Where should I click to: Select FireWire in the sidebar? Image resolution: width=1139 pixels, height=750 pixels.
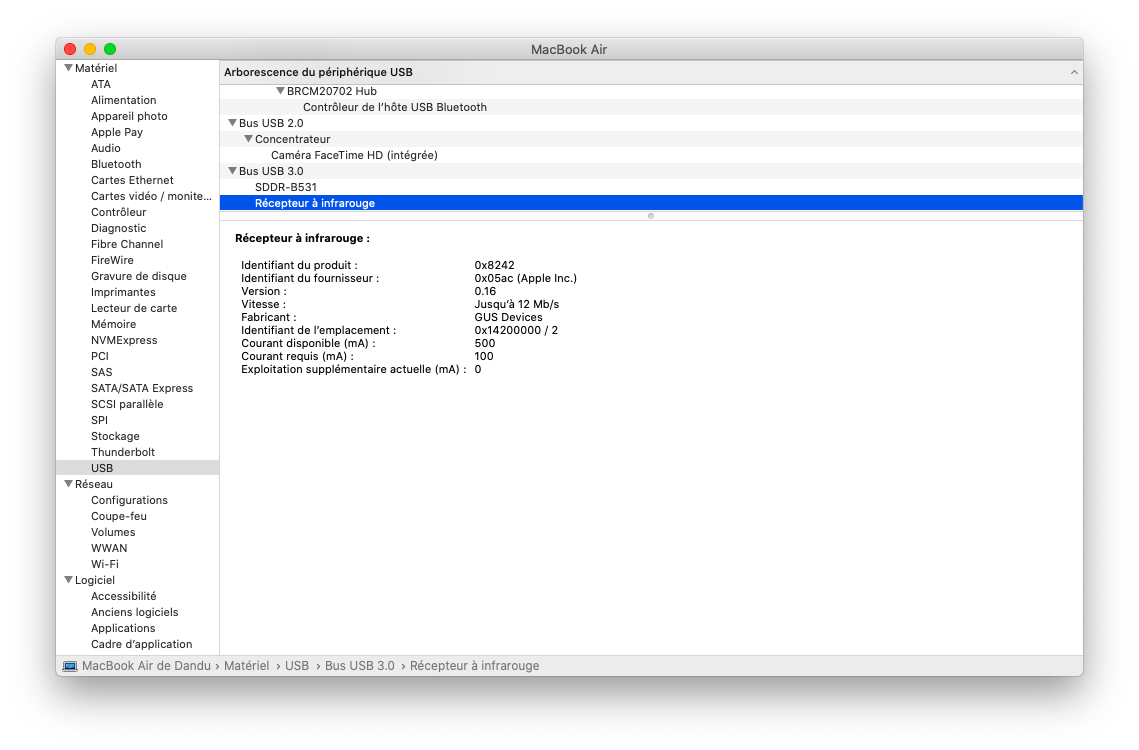113,259
